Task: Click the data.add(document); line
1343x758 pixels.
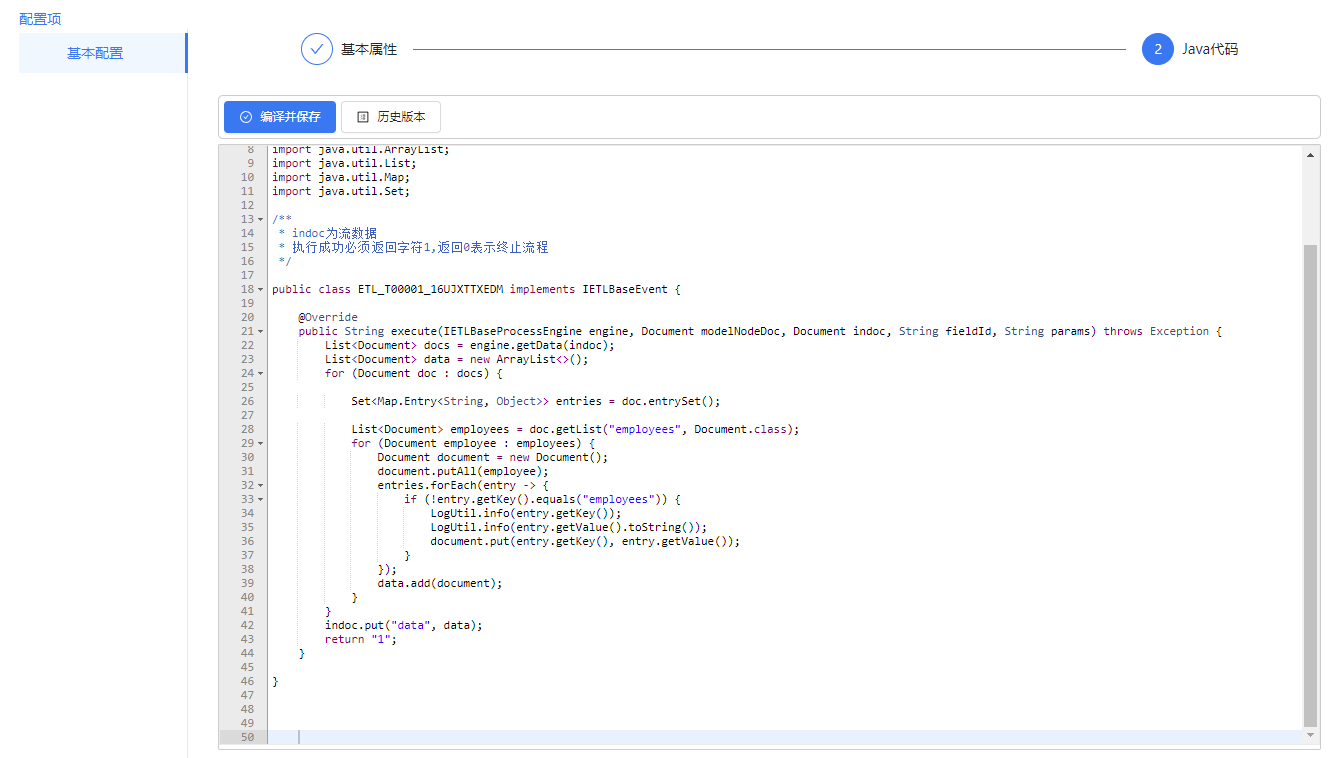Action: (x=440, y=583)
